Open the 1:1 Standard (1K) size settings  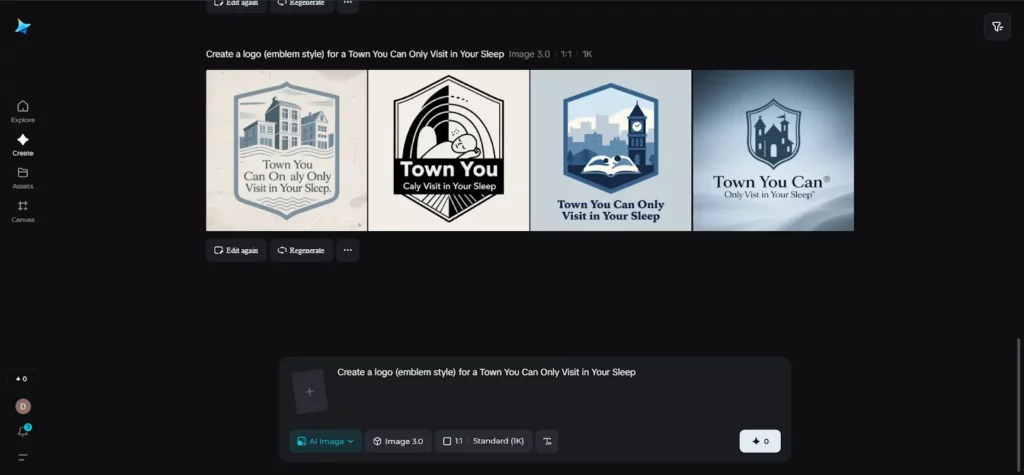coord(483,441)
